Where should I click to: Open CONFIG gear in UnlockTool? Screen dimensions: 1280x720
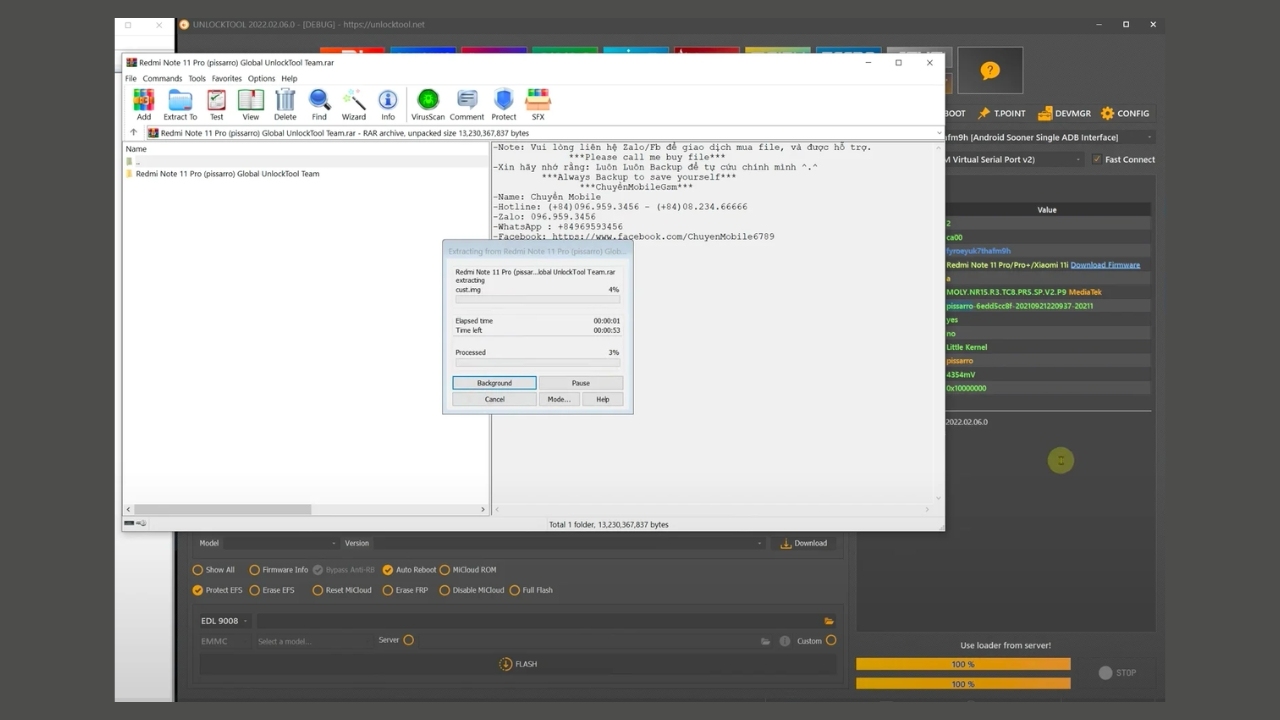click(x=1107, y=113)
